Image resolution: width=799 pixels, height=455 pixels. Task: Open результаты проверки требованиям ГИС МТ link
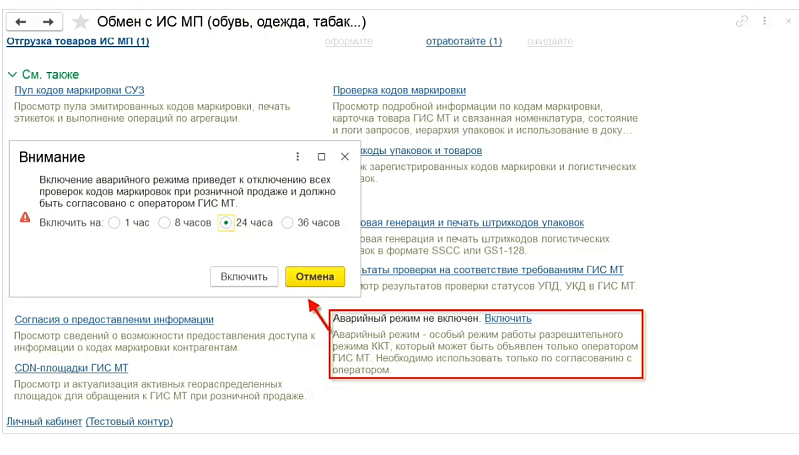coord(492,270)
